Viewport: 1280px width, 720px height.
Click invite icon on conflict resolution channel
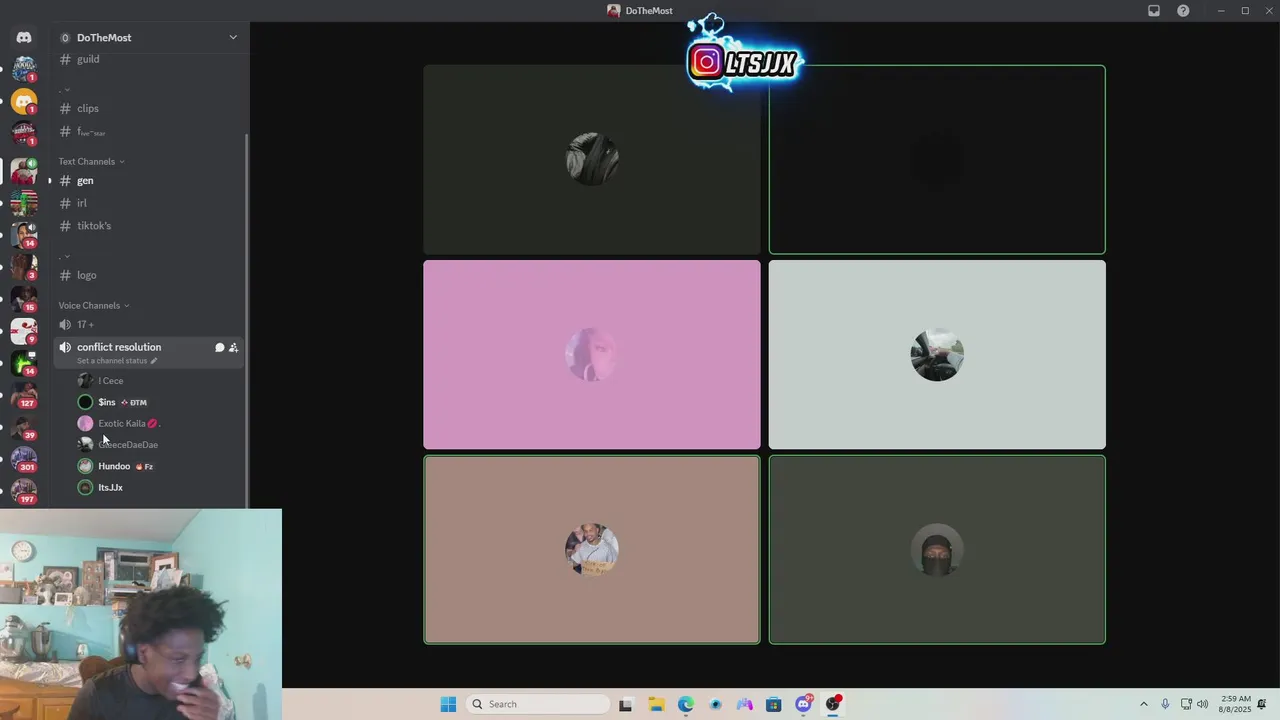(233, 347)
